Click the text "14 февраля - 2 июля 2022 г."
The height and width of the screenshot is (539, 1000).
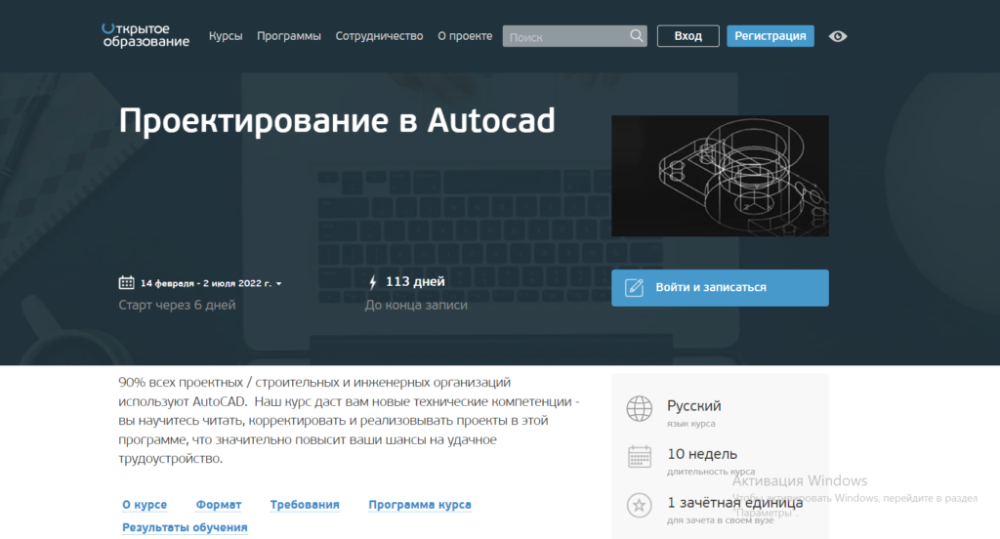(x=206, y=283)
